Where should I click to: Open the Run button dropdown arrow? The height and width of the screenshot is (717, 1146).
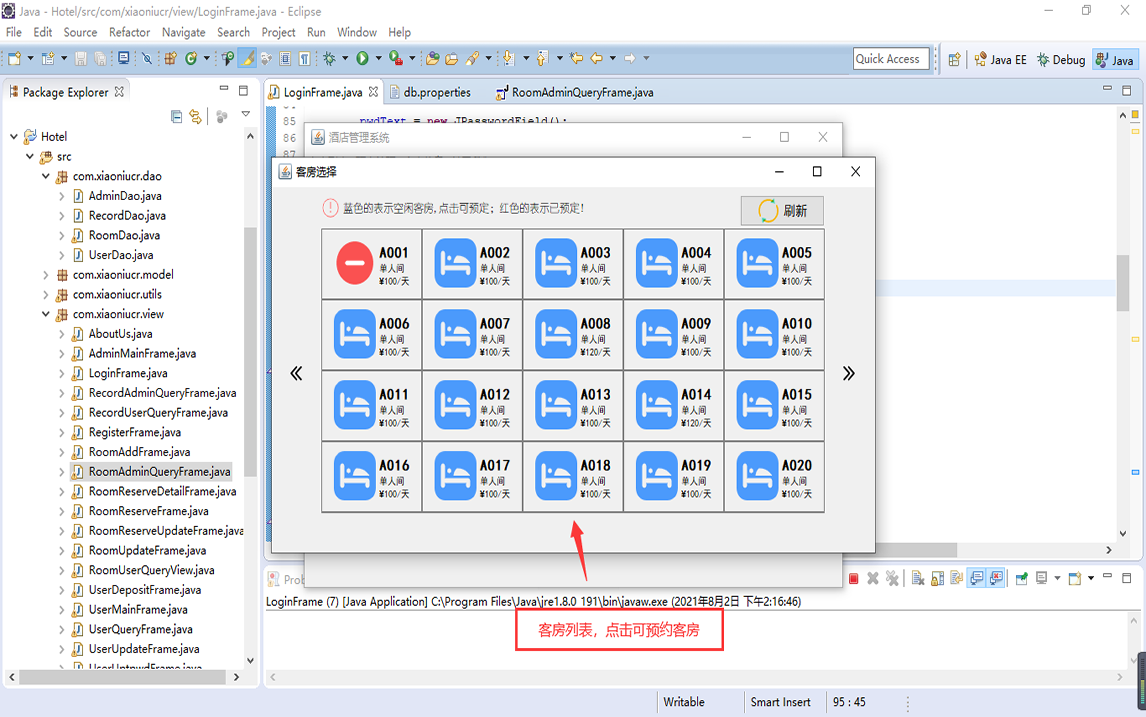click(379, 58)
